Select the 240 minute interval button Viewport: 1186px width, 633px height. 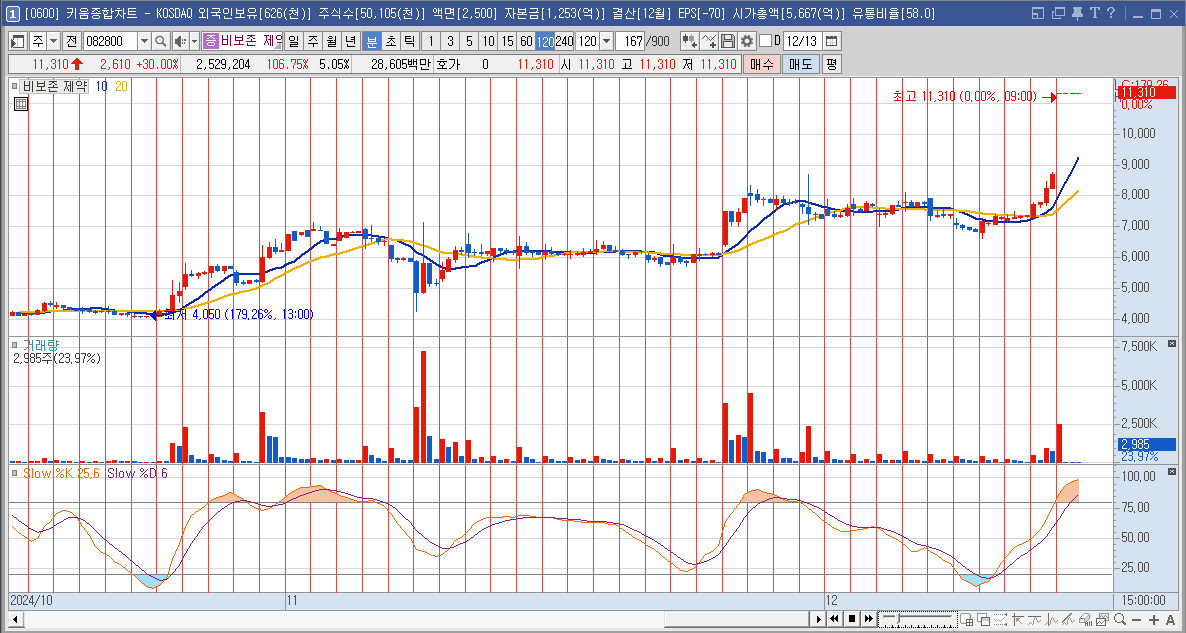(x=564, y=42)
